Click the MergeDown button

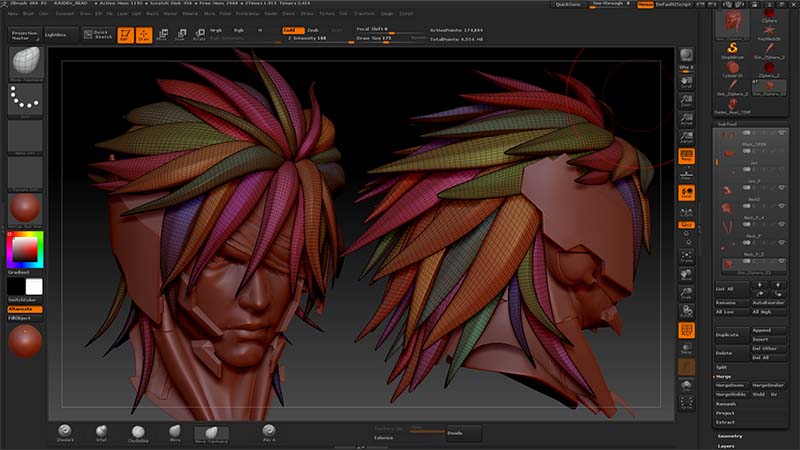pos(730,385)
